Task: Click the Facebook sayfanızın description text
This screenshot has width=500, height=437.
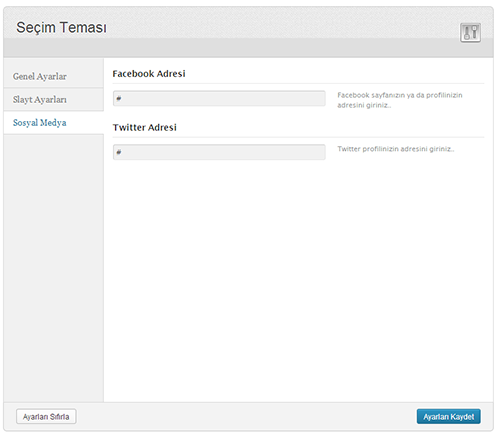Action: pyautogui.click(x=400, y=100)
